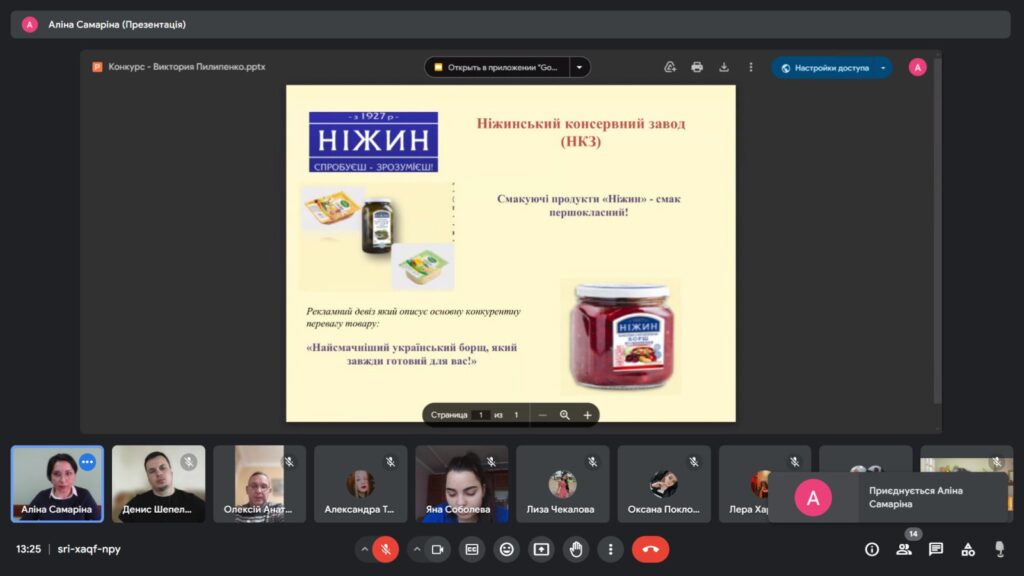Open options dots on Аліна Самаріна tile
This screenshot has width=1024, height=576.
(88, 462)
